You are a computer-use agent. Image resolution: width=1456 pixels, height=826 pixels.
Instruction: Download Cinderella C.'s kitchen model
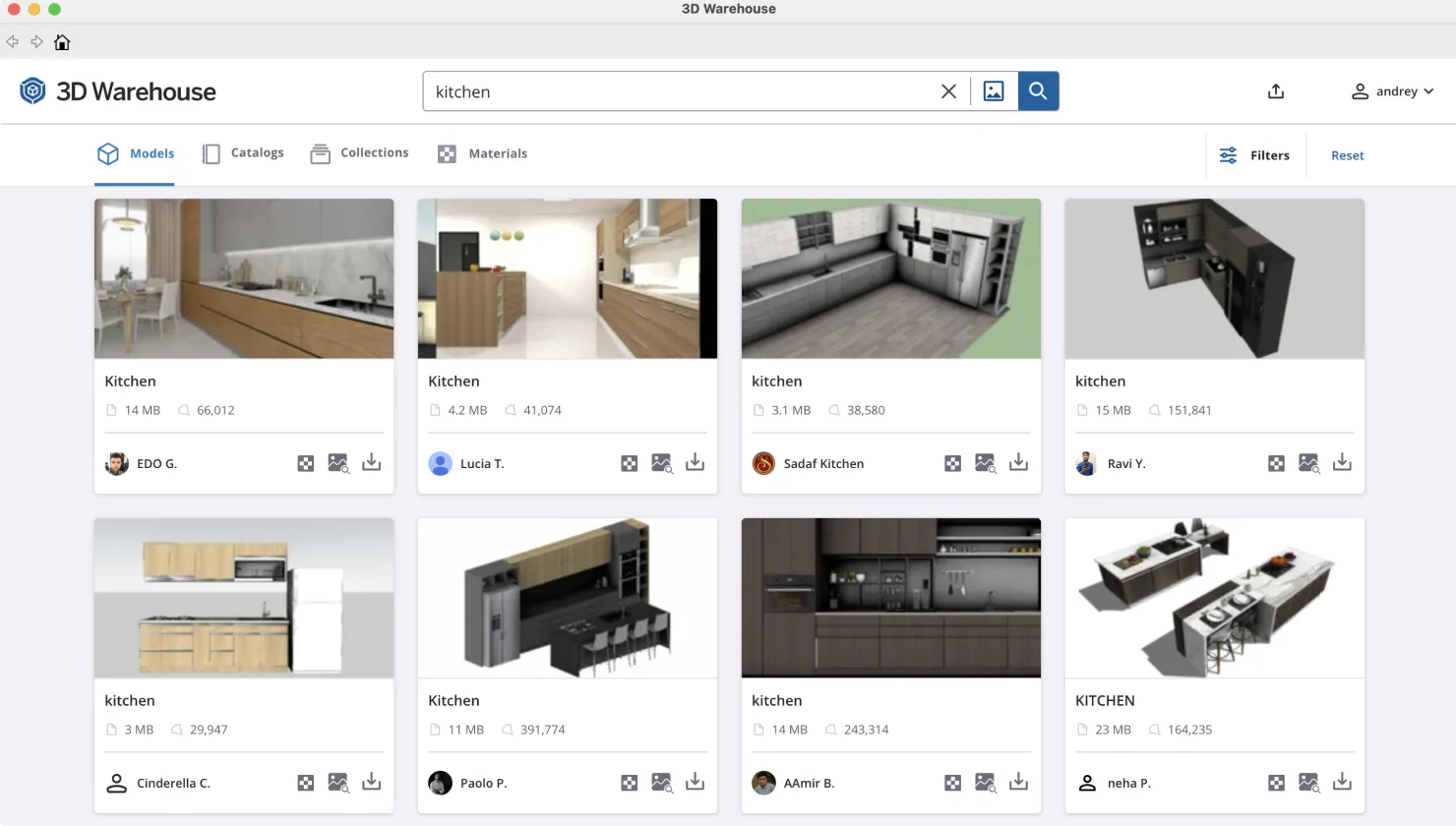pos(371,782)
